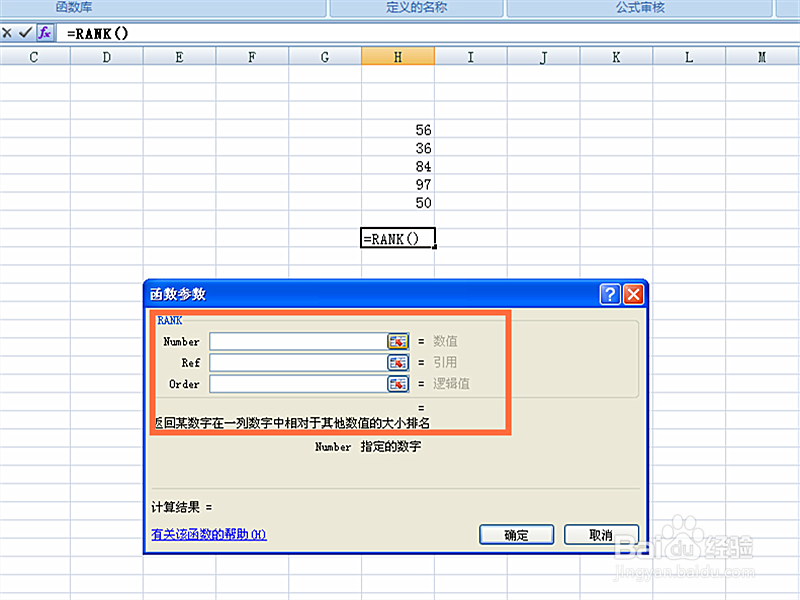The image size is (800, 600).
Task: Close the function arguments dialog
Action: point(634,294)
